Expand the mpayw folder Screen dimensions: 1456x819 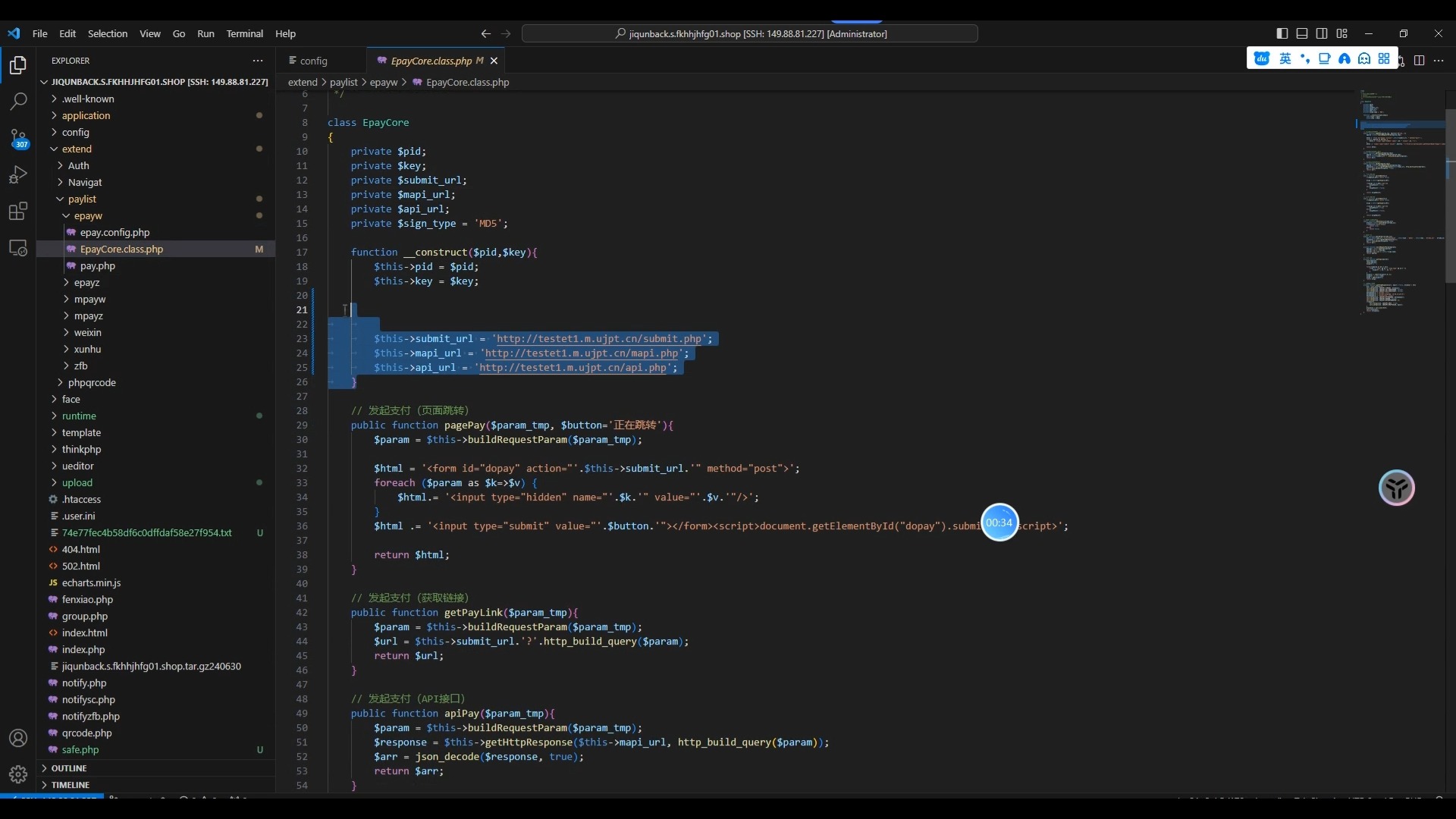point(155,299)
